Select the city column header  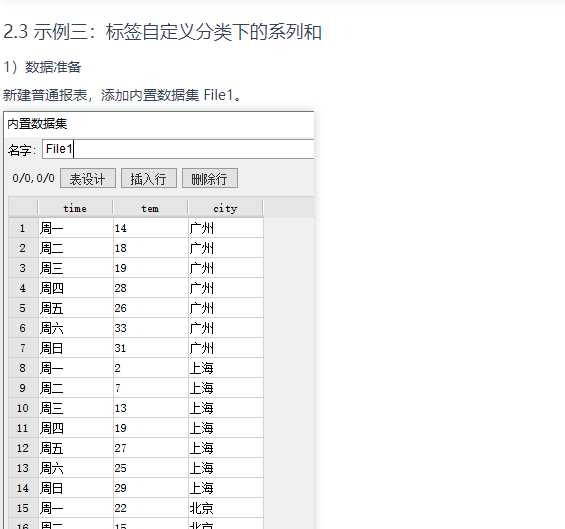225,208
